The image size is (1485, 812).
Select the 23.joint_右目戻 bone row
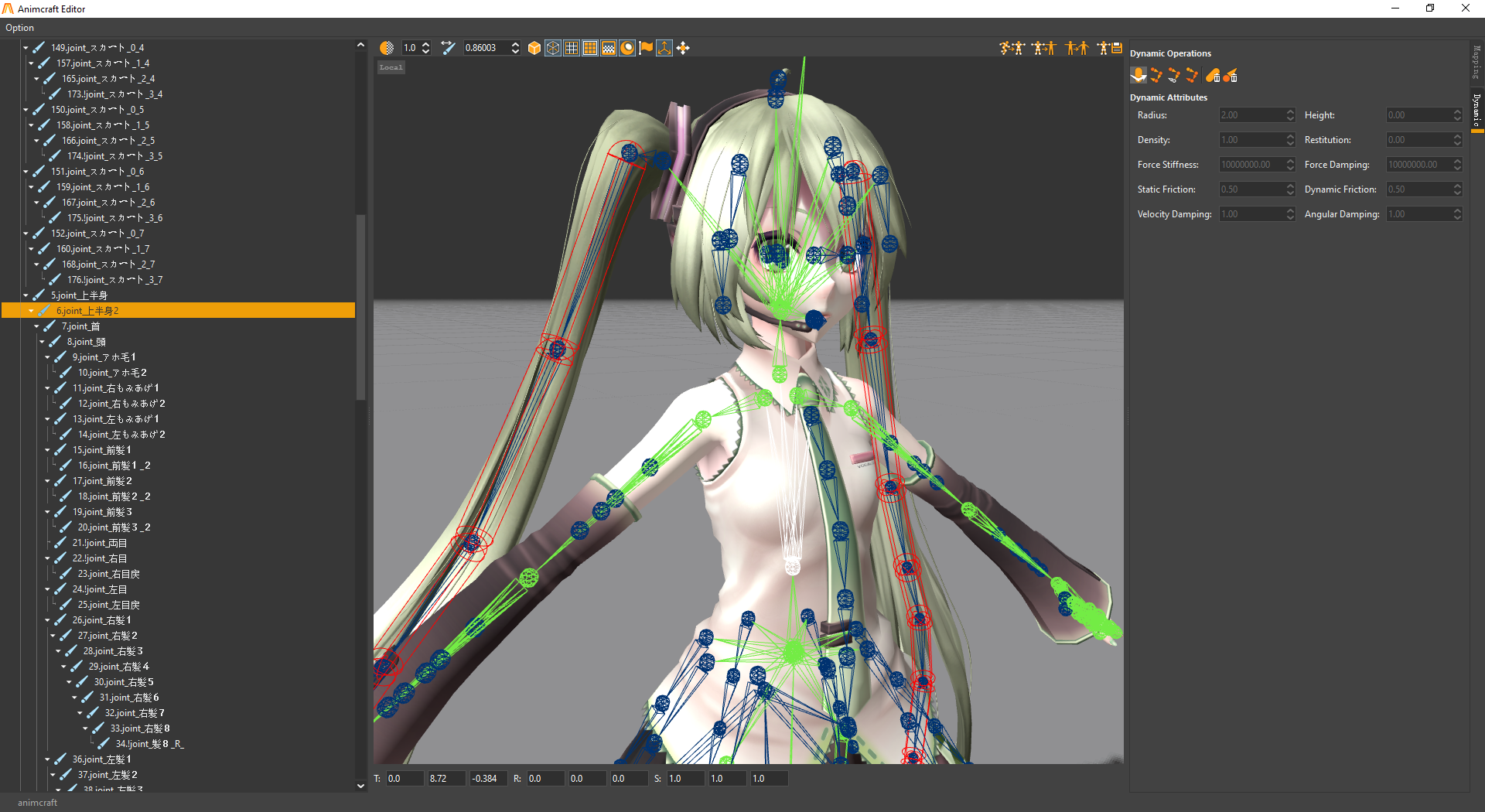[109, 574]
